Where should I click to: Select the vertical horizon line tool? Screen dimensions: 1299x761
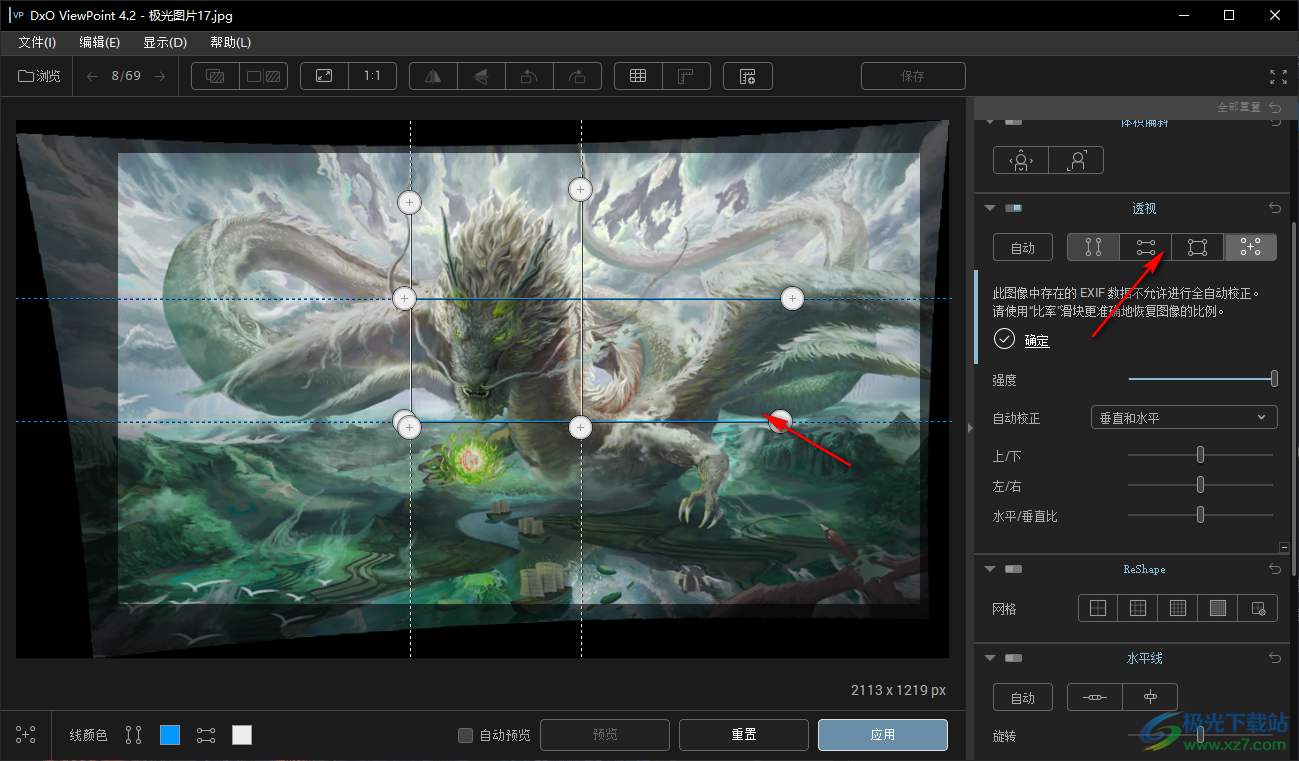click(x=1150, y=697)
